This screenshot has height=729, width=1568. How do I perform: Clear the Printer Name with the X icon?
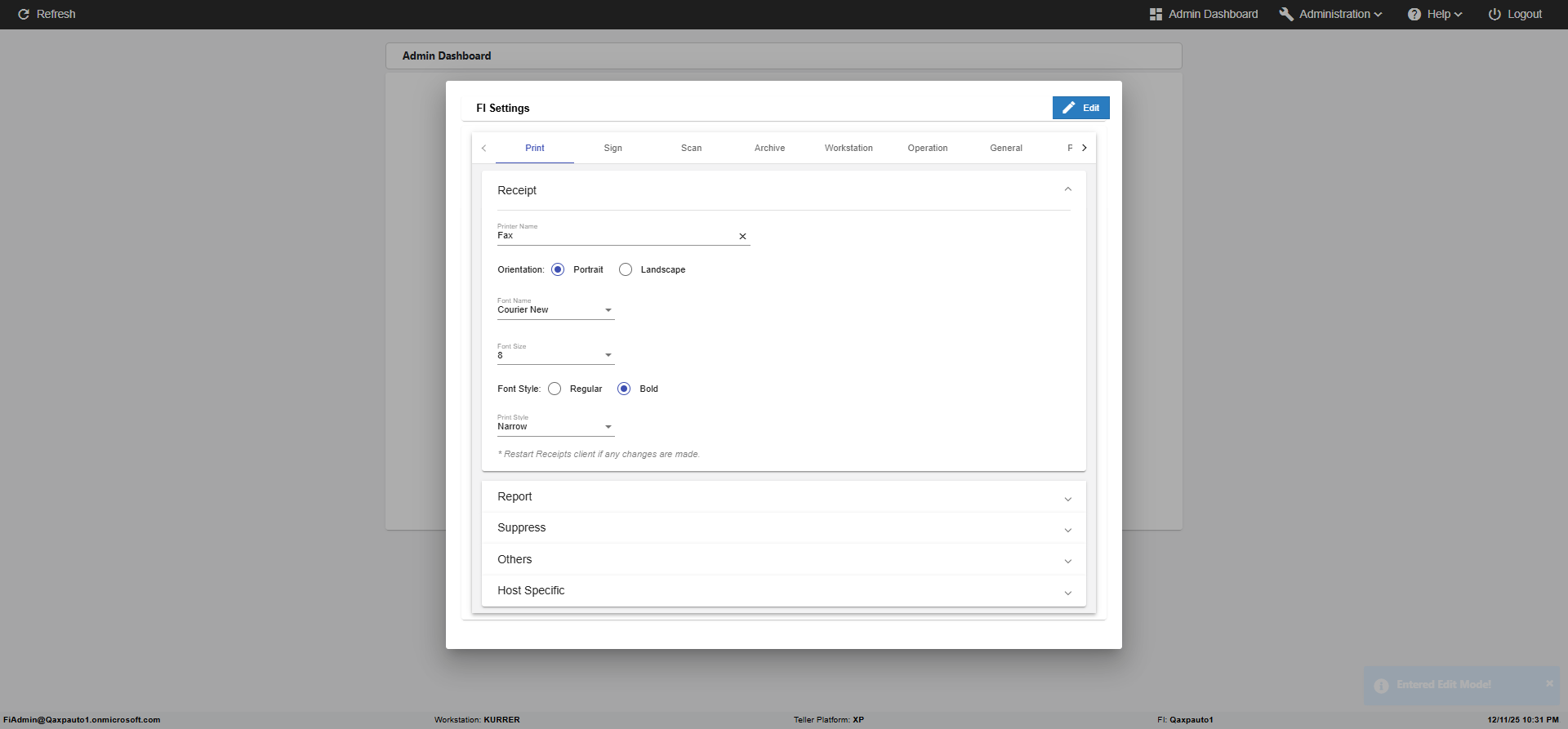tap(742, 236)
